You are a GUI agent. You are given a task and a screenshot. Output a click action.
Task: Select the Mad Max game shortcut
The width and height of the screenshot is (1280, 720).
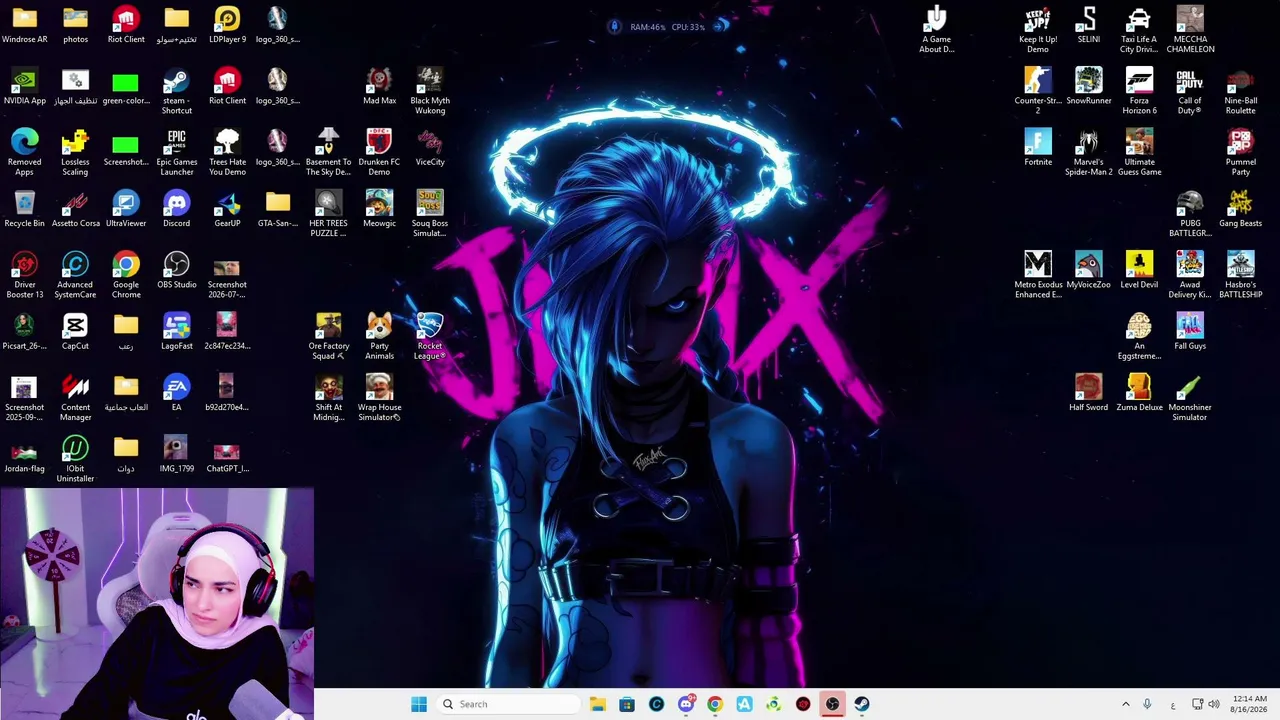[x=379, y=87]
